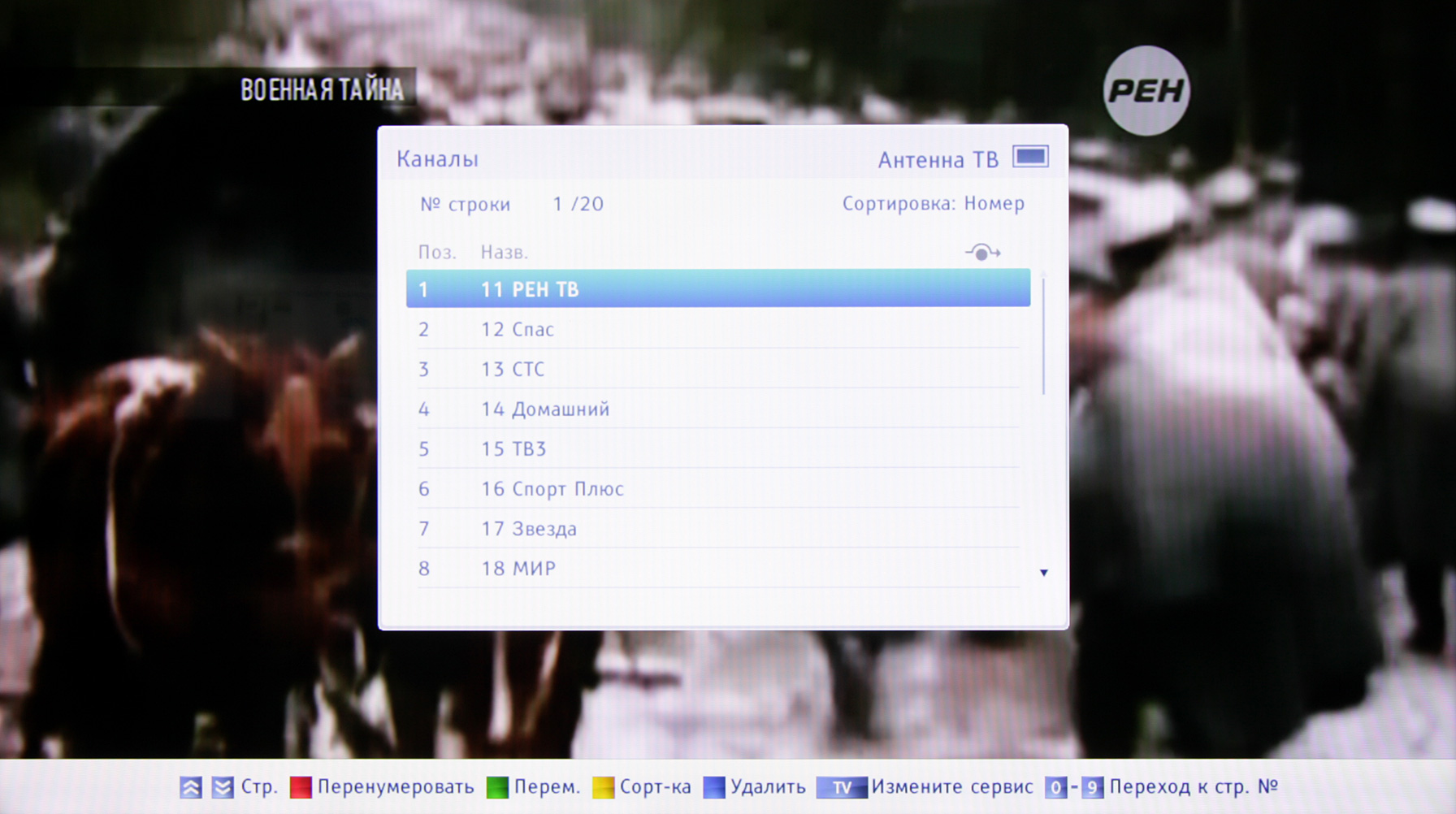
Task: Click the 0 digit key icon
Action: tap(1055, 787)
